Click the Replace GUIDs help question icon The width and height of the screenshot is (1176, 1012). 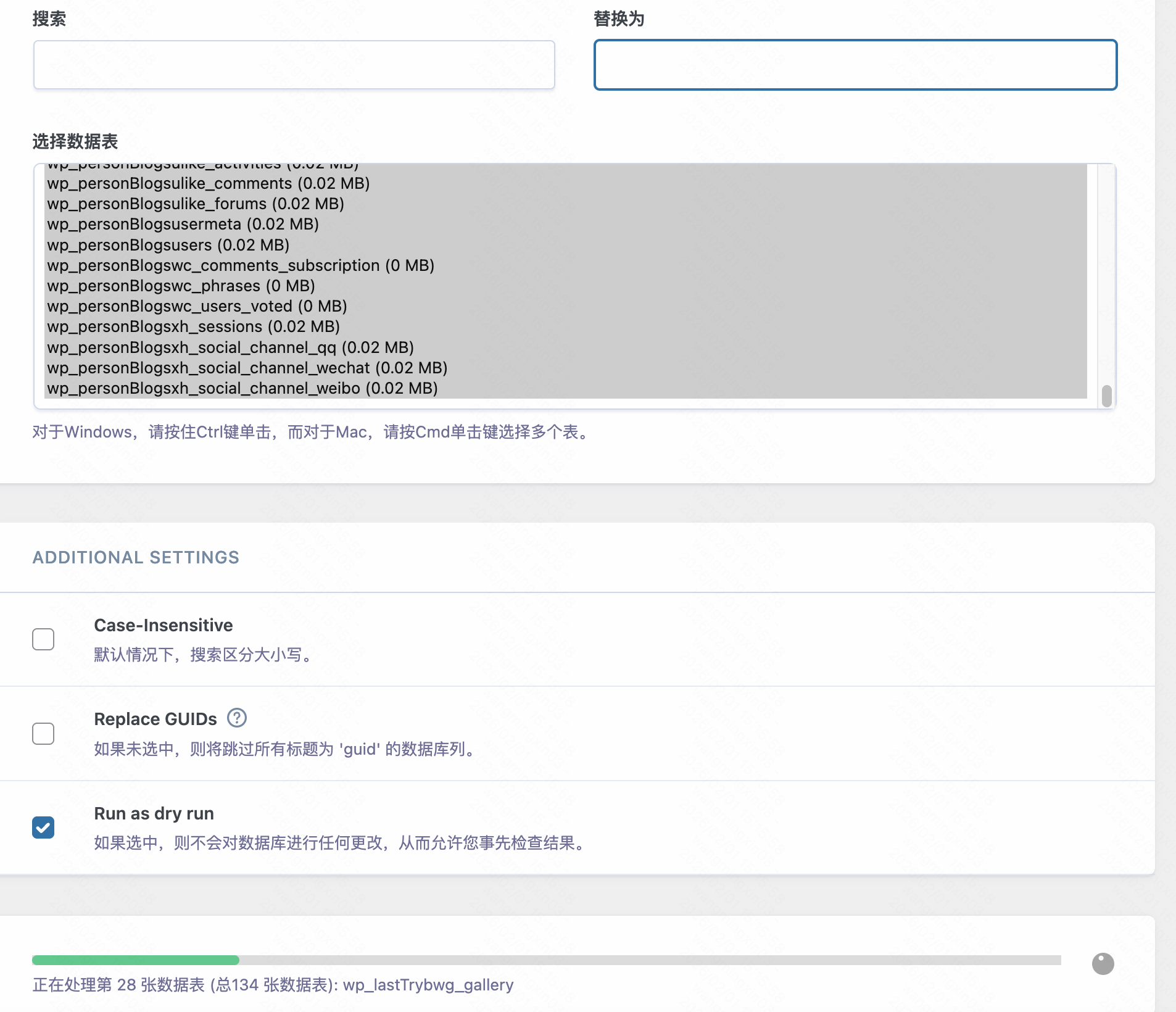tap(237, 718)
